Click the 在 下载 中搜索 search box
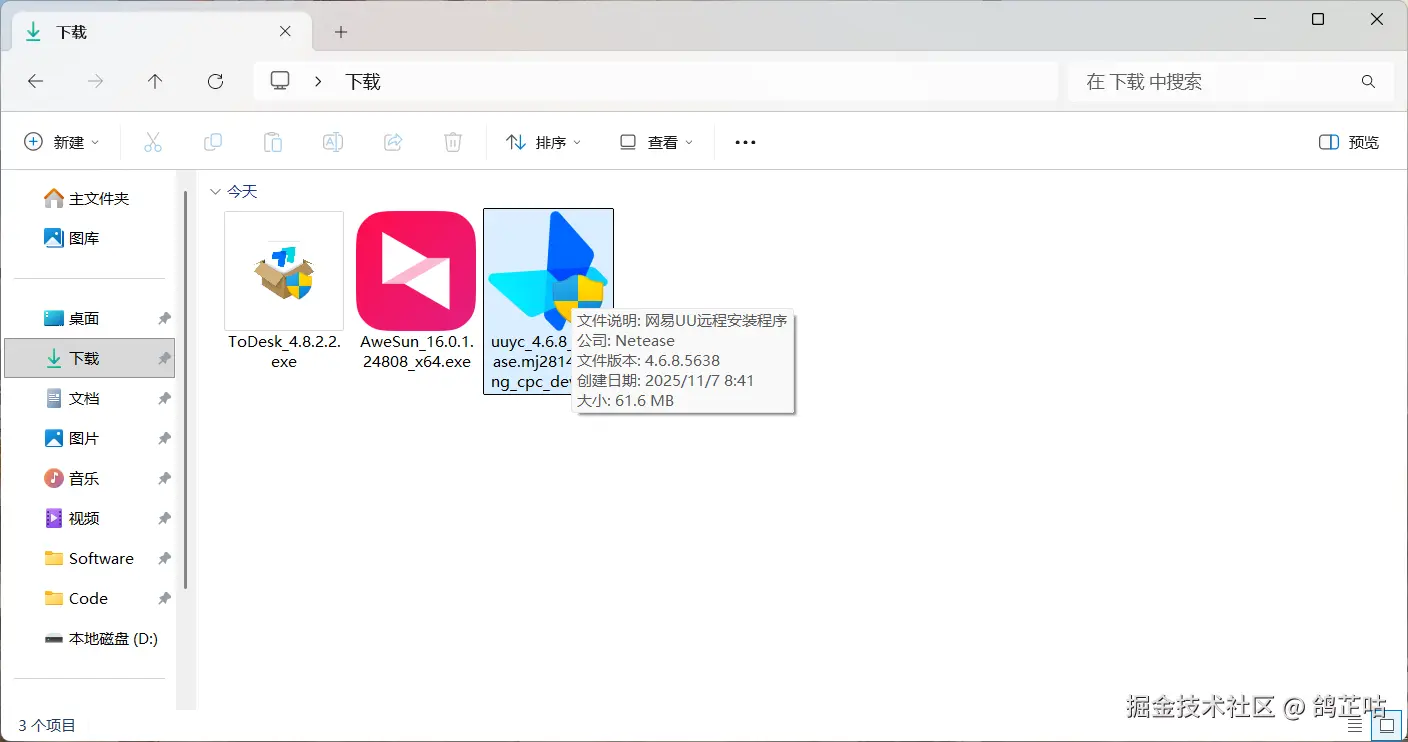1408x742 pixels. click(1231, 81)
